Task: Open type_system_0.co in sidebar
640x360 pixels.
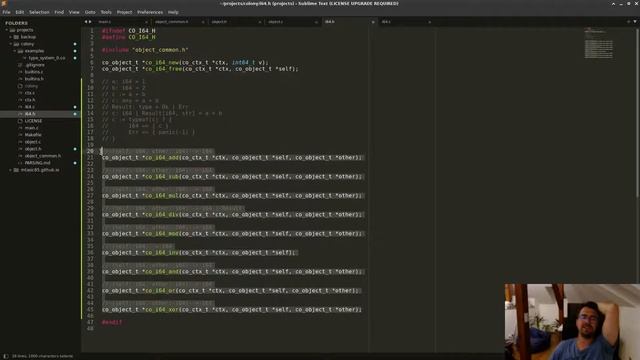Action: click(x=47, y=58)
